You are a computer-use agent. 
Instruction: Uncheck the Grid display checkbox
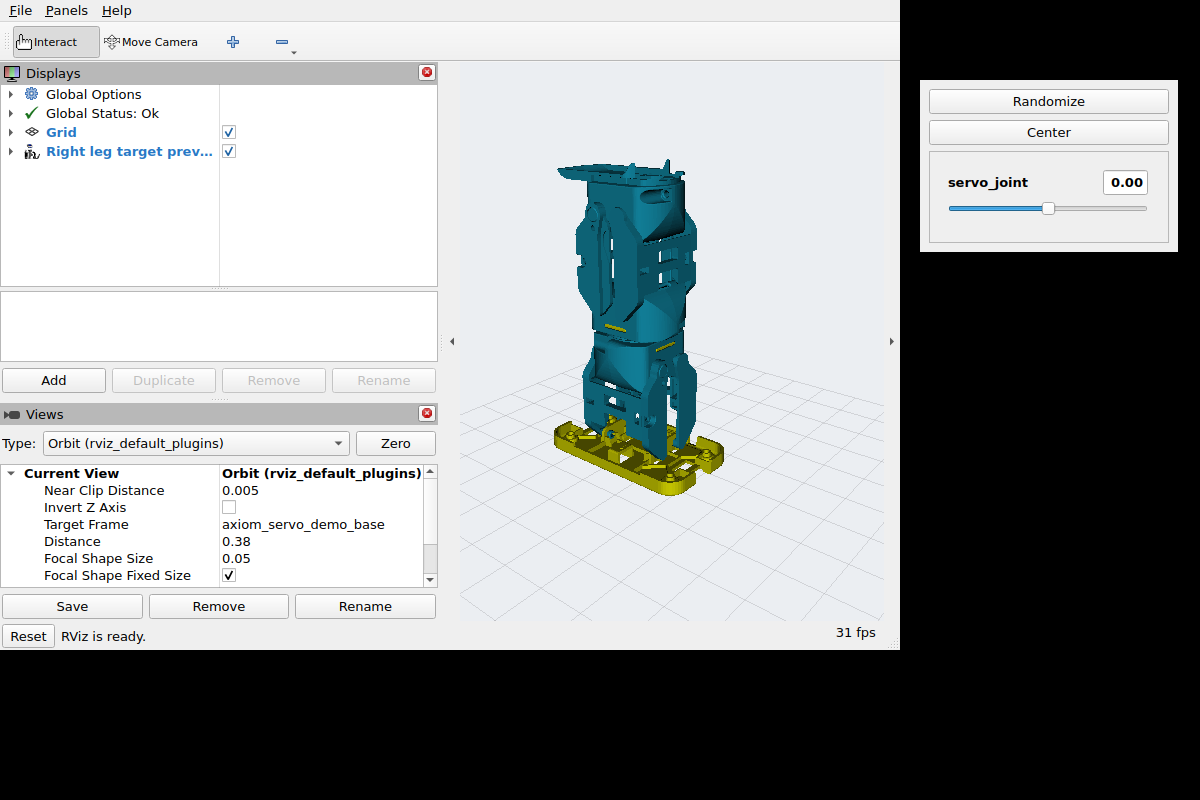tap(229, 132)
